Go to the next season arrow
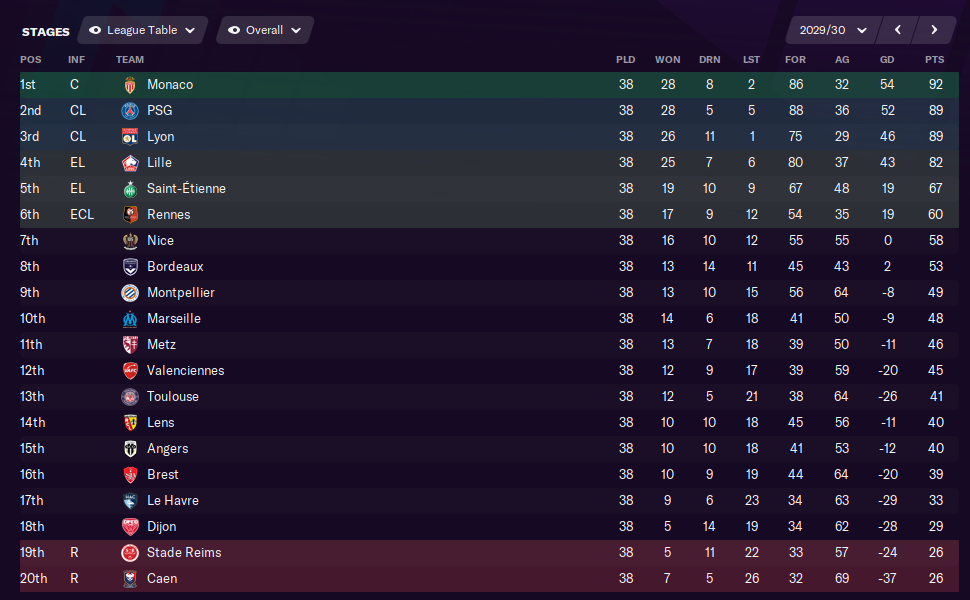Screen dimensions: 970x600 tap(934, 30)
